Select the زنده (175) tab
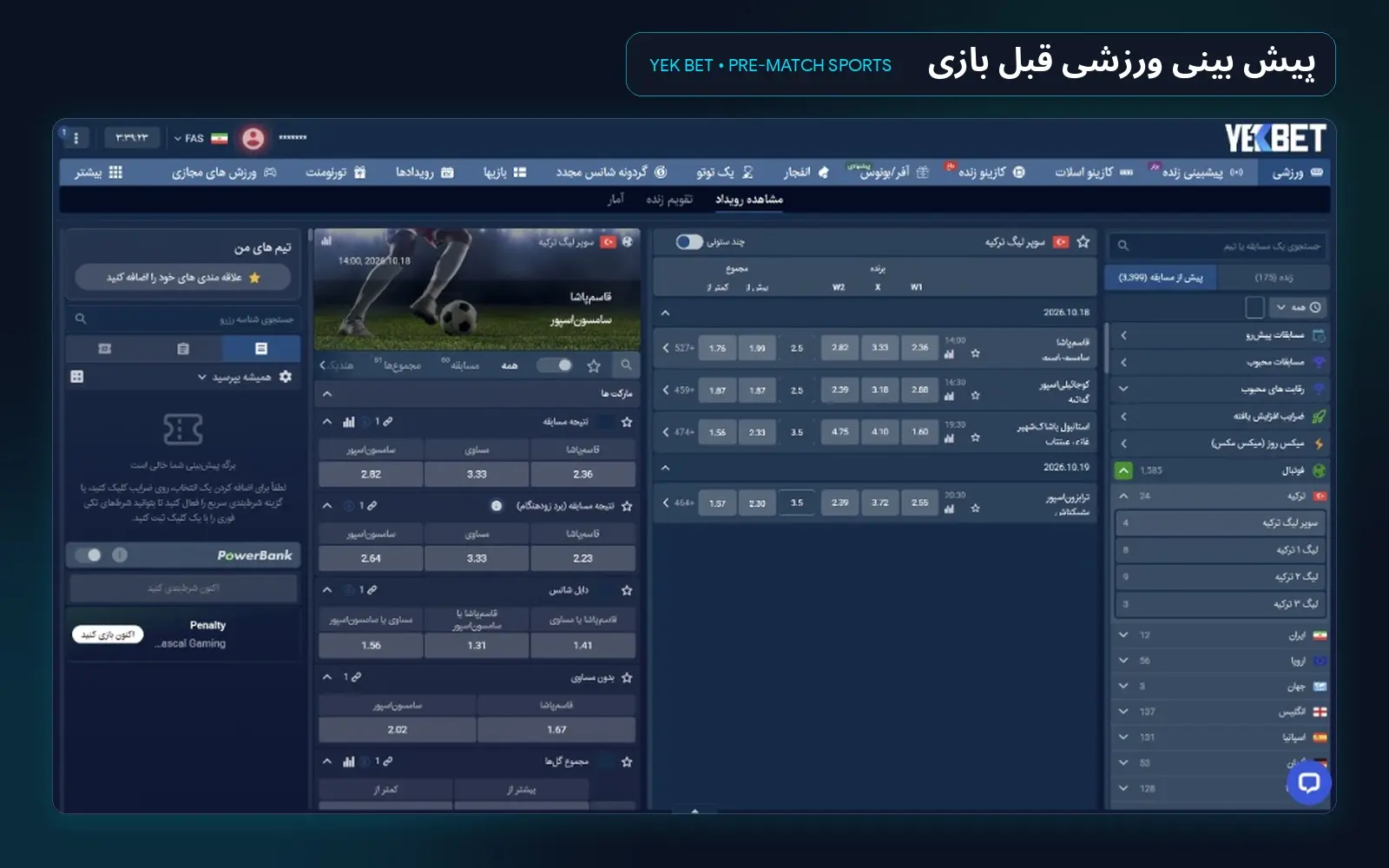The height and width of the screenshot is (868, 1389). 1274,278
